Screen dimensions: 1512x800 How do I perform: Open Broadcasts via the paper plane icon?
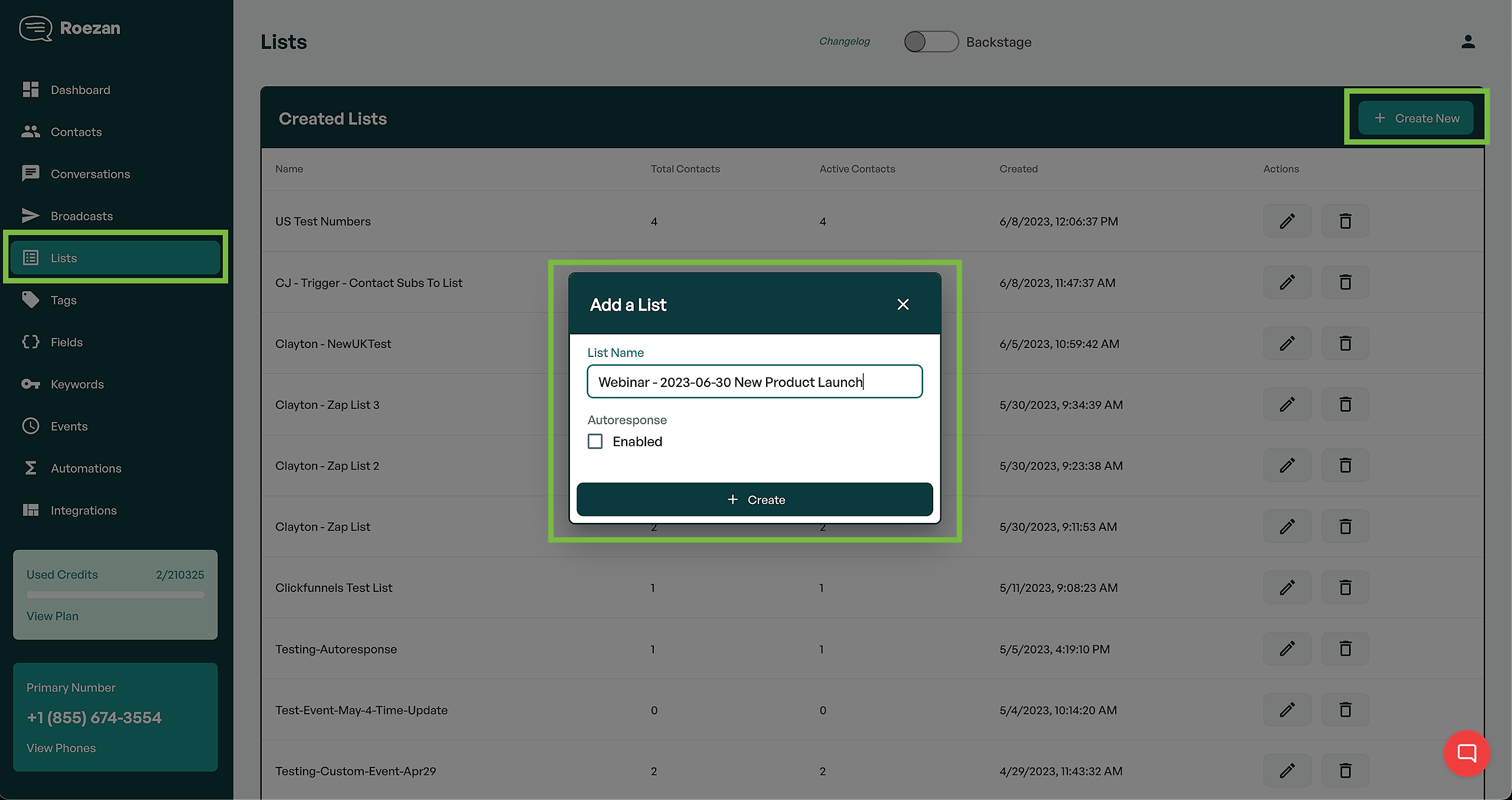31,216
